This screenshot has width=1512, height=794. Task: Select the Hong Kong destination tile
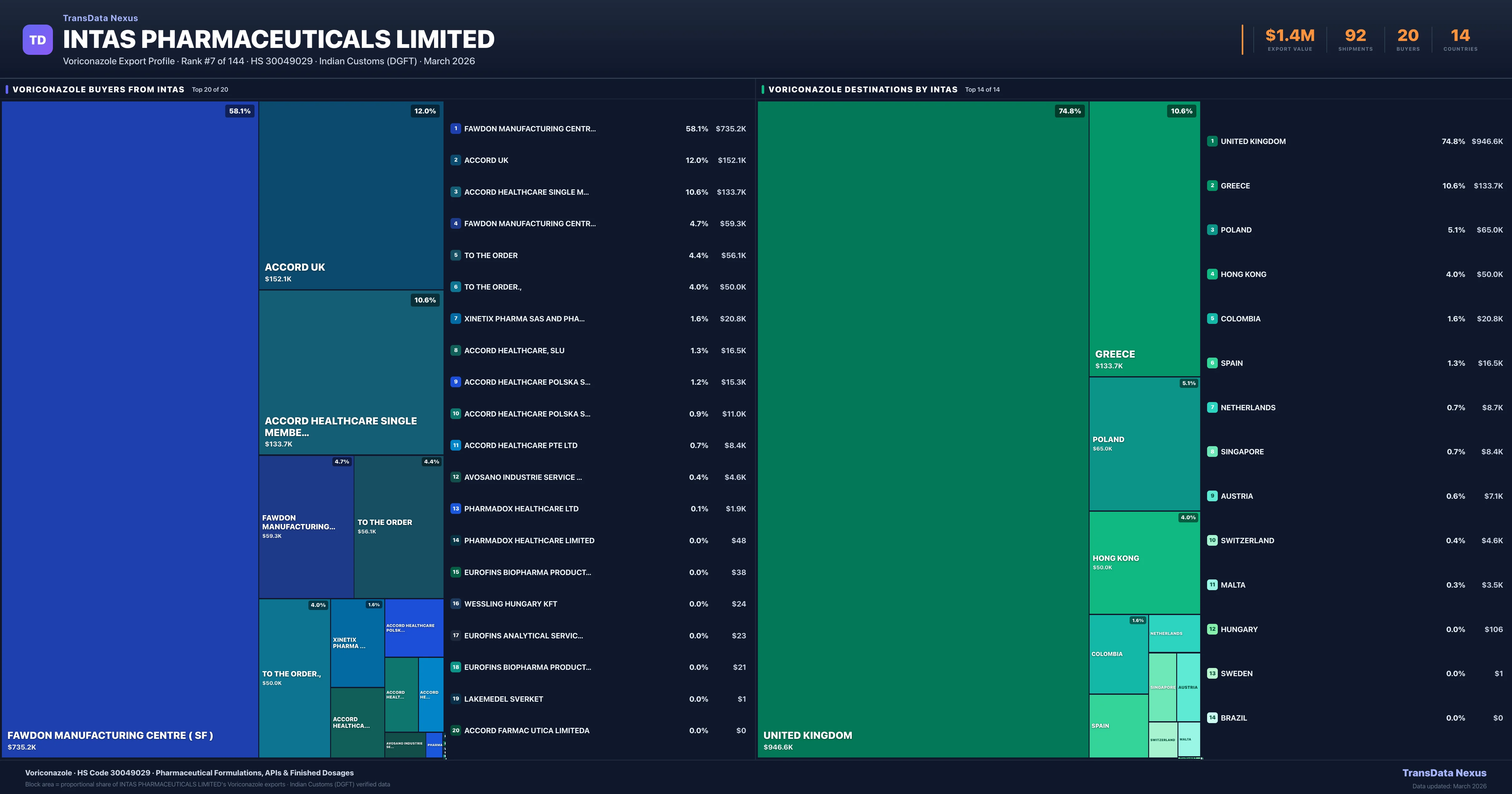point(1144,562)
